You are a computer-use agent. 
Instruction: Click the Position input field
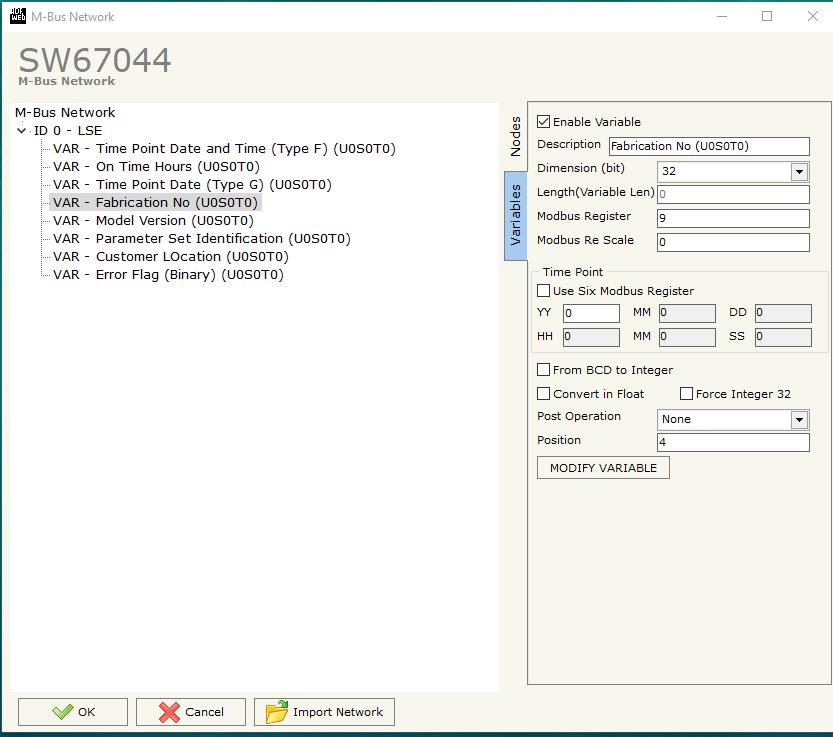(x=733, y=442)
